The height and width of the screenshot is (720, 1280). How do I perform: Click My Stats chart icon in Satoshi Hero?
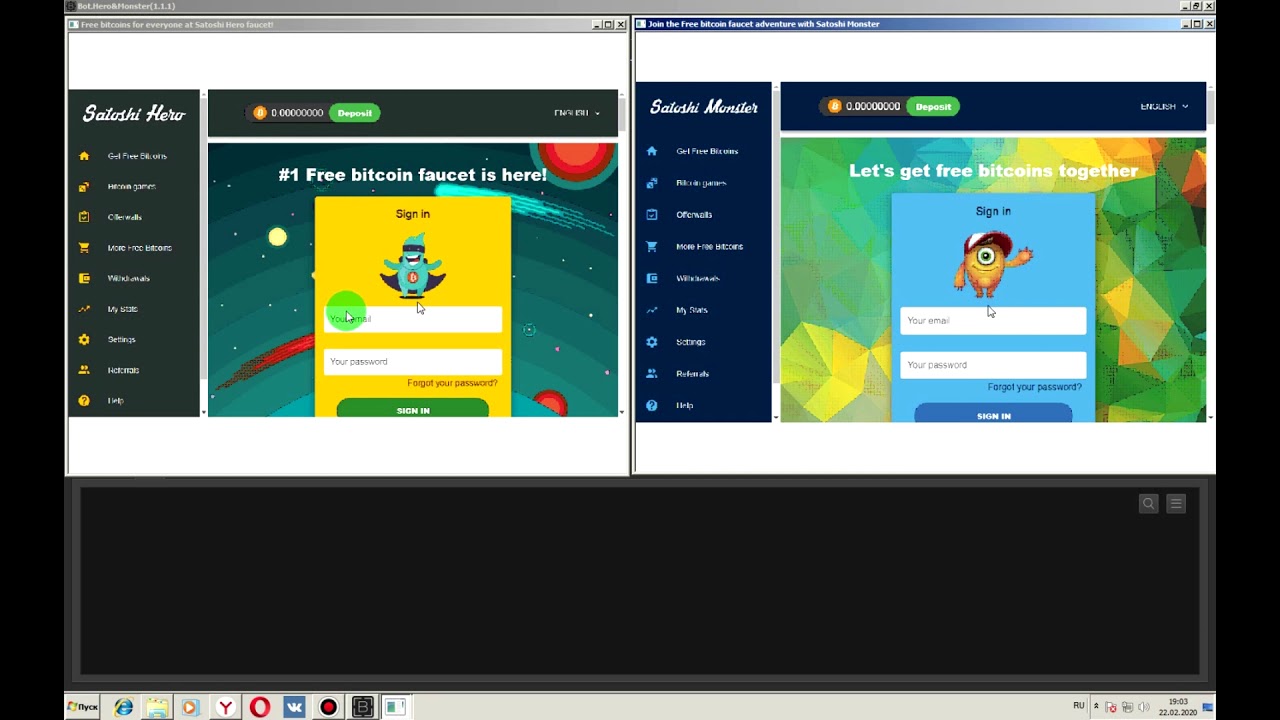pos(84,309)
